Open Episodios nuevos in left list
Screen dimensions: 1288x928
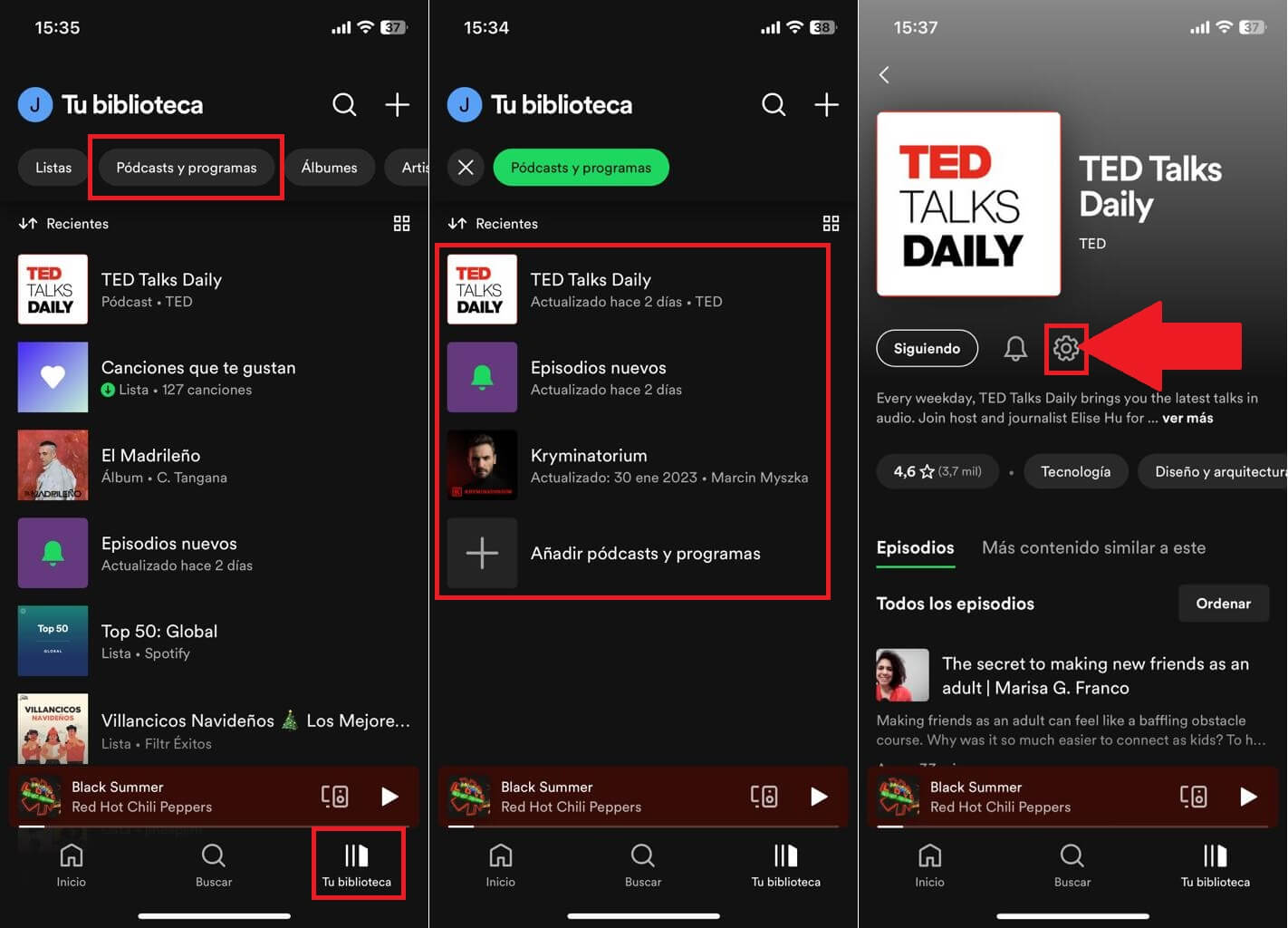point(215,553)
